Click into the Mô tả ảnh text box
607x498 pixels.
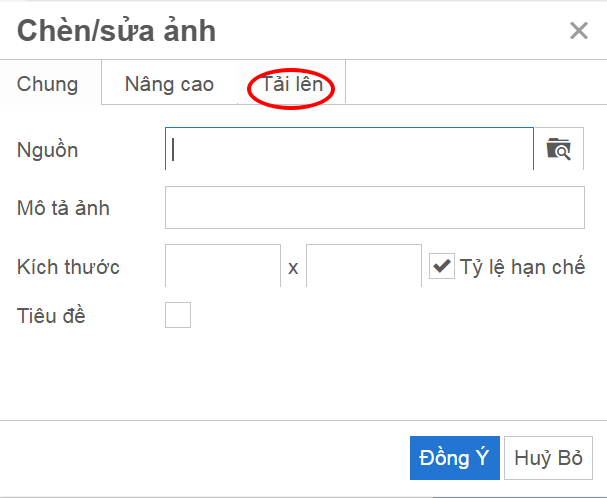[375, 208]
